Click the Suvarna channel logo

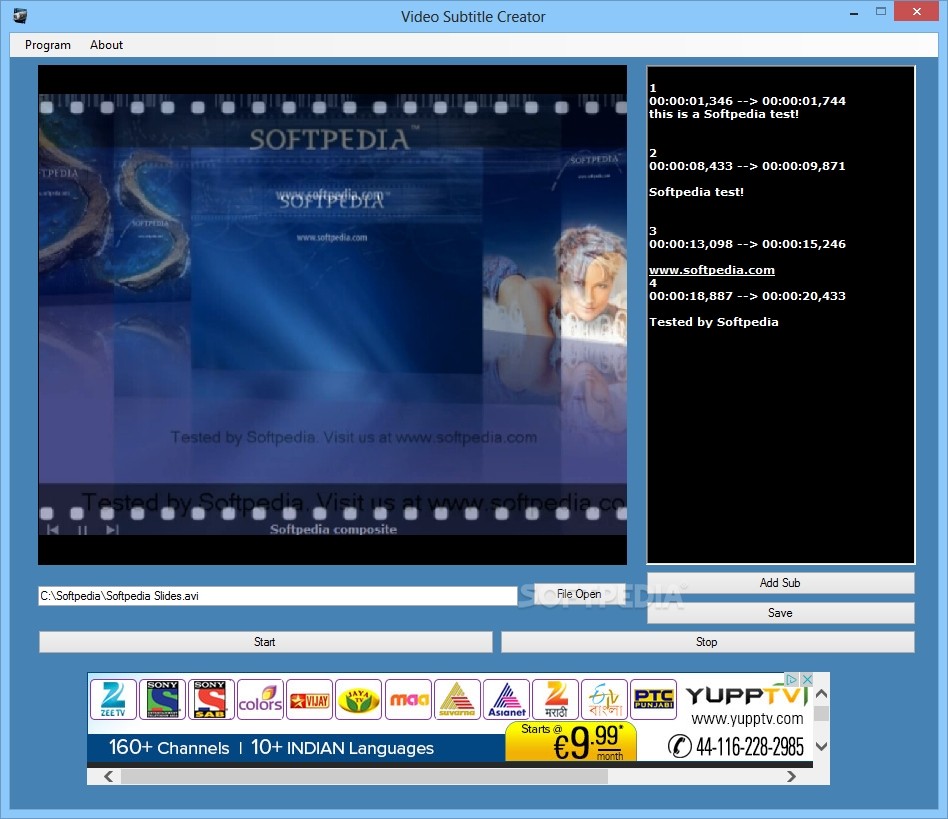pos(457,699)
